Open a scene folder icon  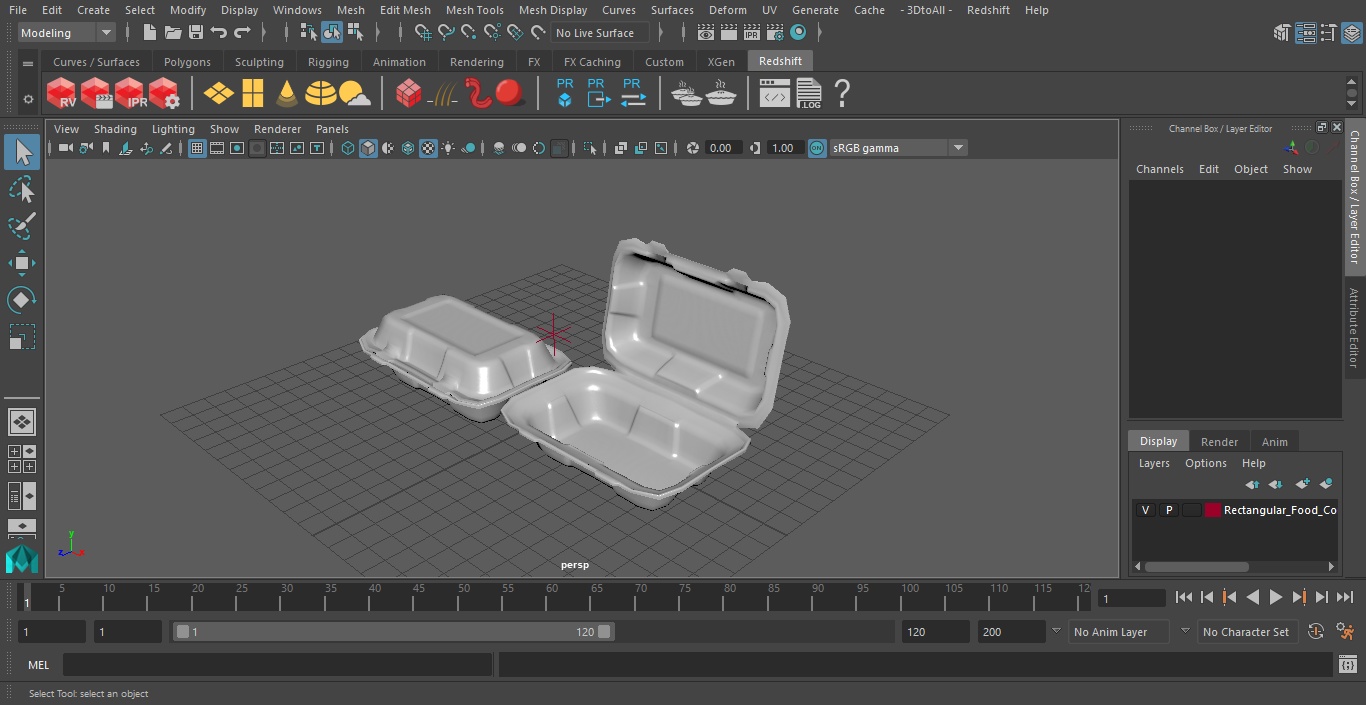click(173, 33)
